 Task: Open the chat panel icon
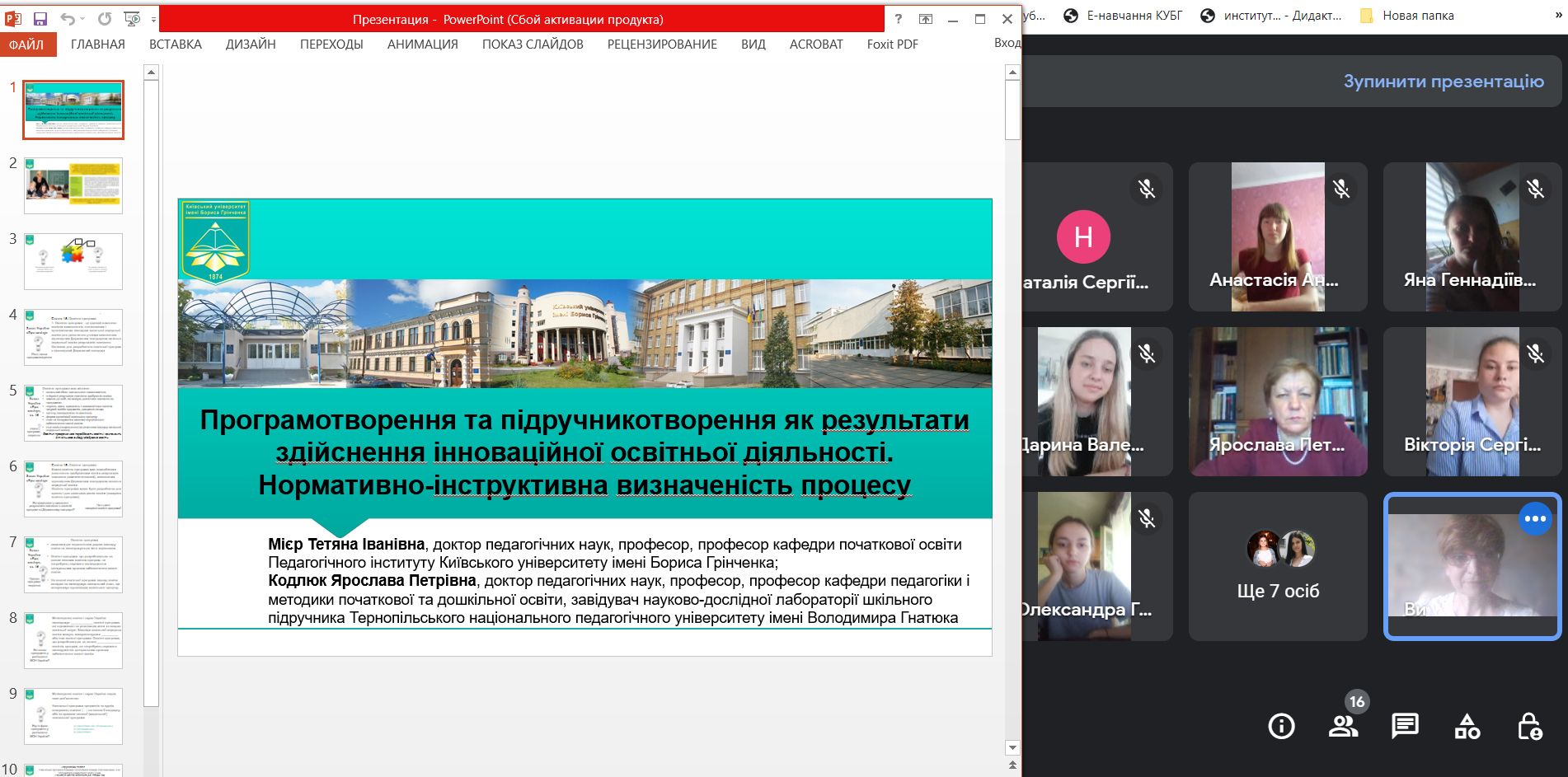click(1405, 726)
